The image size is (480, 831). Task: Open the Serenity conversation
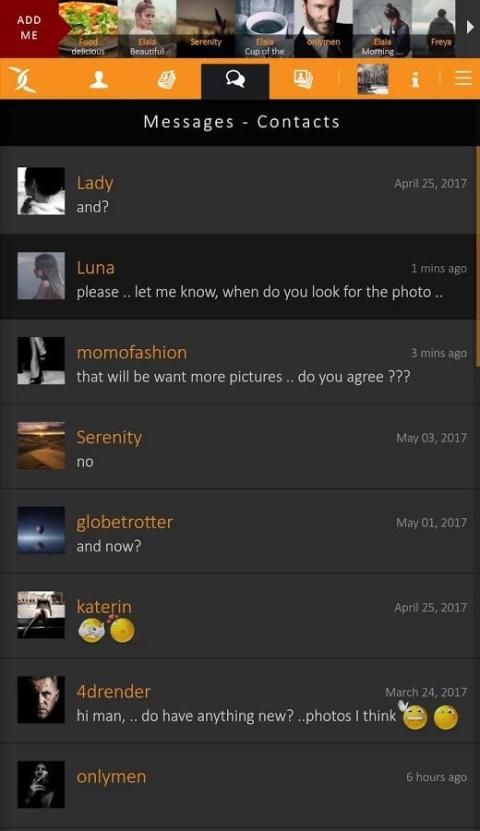click(238, 446)
